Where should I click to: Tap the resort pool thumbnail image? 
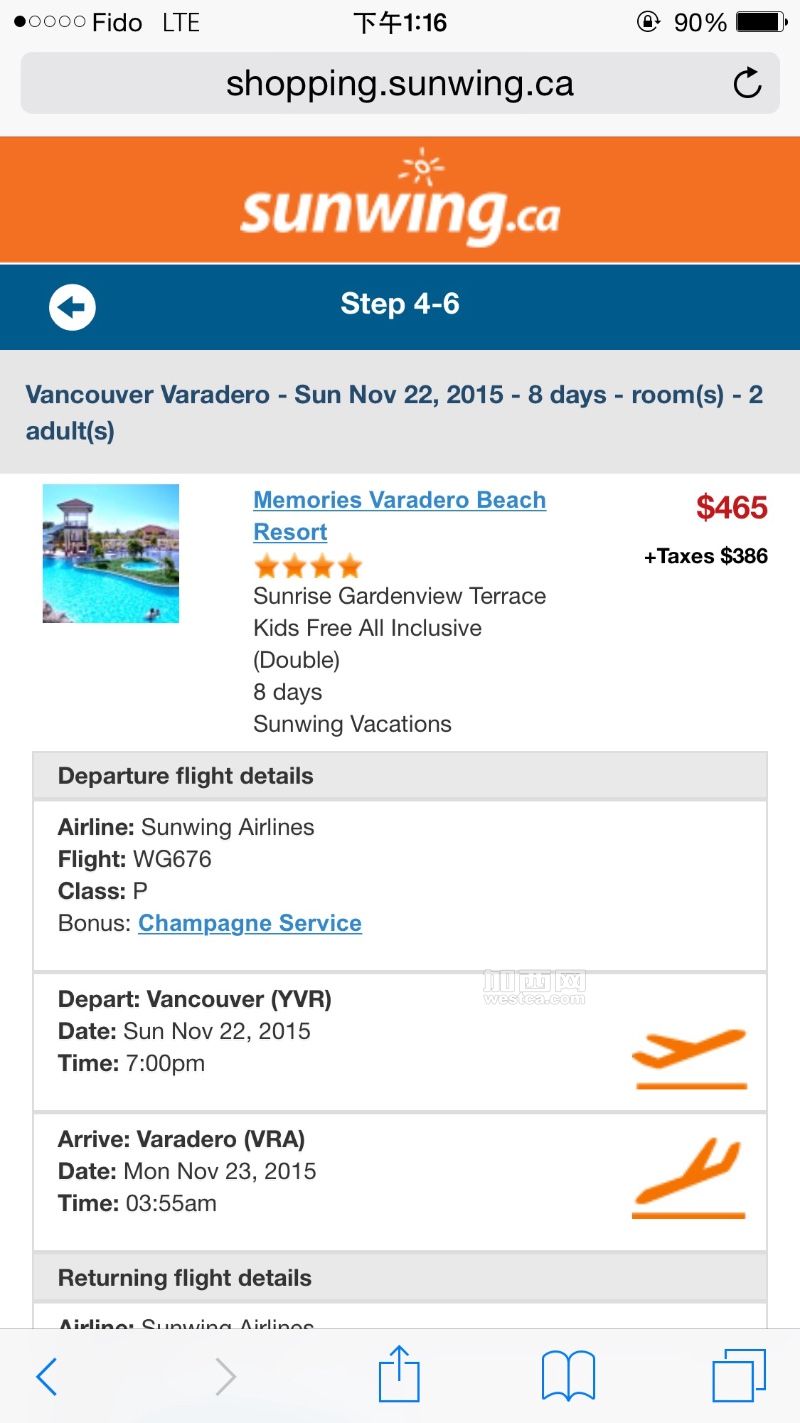111,553
